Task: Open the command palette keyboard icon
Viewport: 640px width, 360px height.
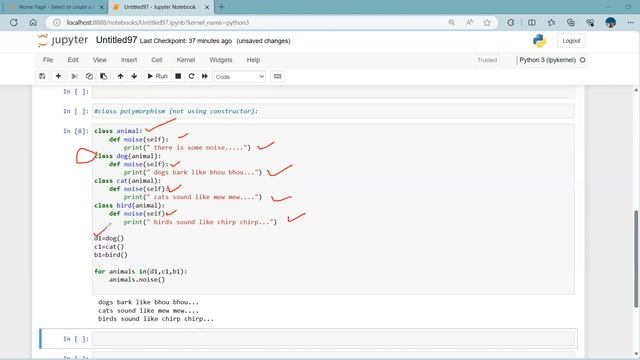Action: (x=278, y=76)
